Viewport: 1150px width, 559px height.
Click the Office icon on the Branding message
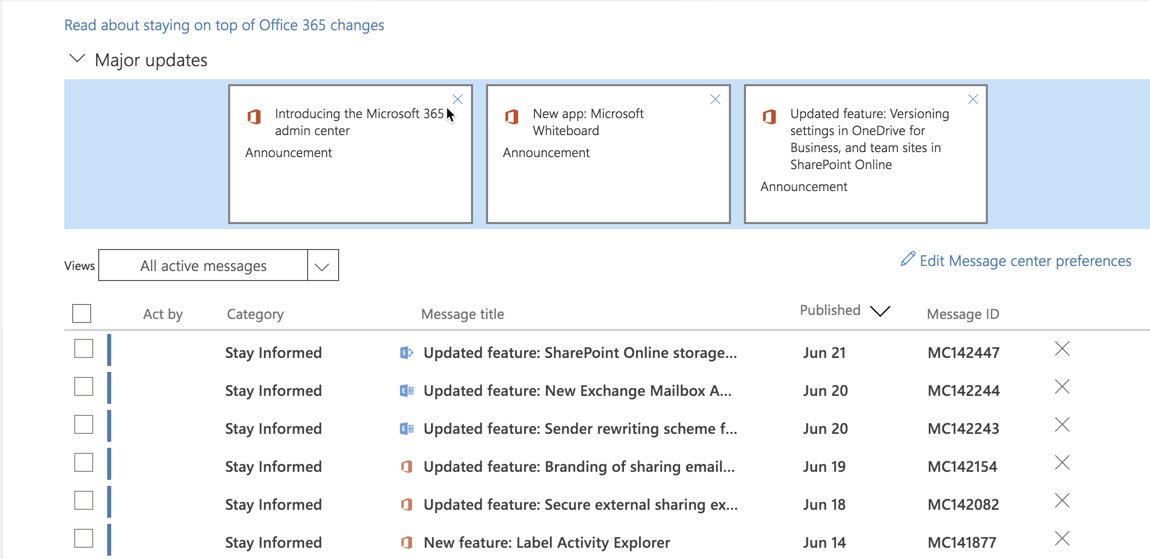[406, 467]
